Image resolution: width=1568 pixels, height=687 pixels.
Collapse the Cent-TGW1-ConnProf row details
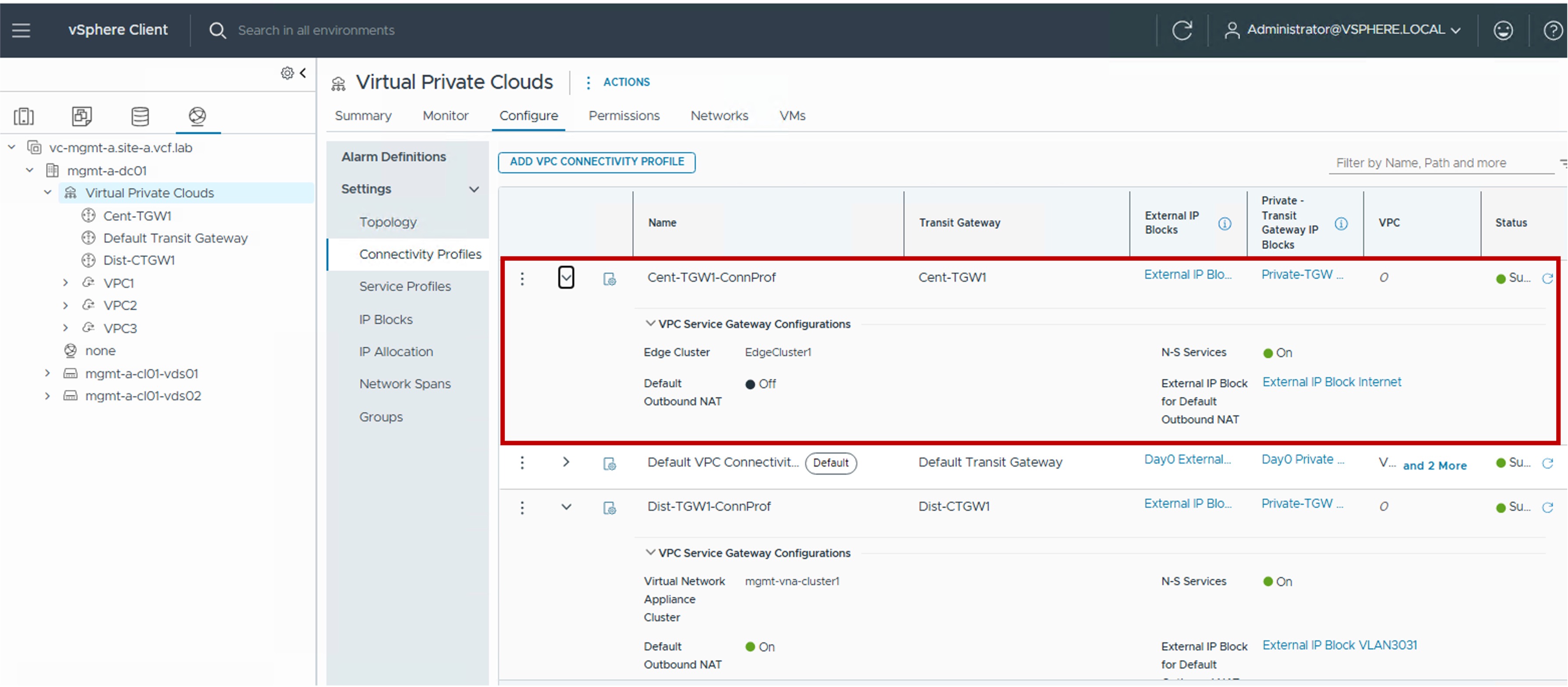pyautogui.click(x=566, y=278)
